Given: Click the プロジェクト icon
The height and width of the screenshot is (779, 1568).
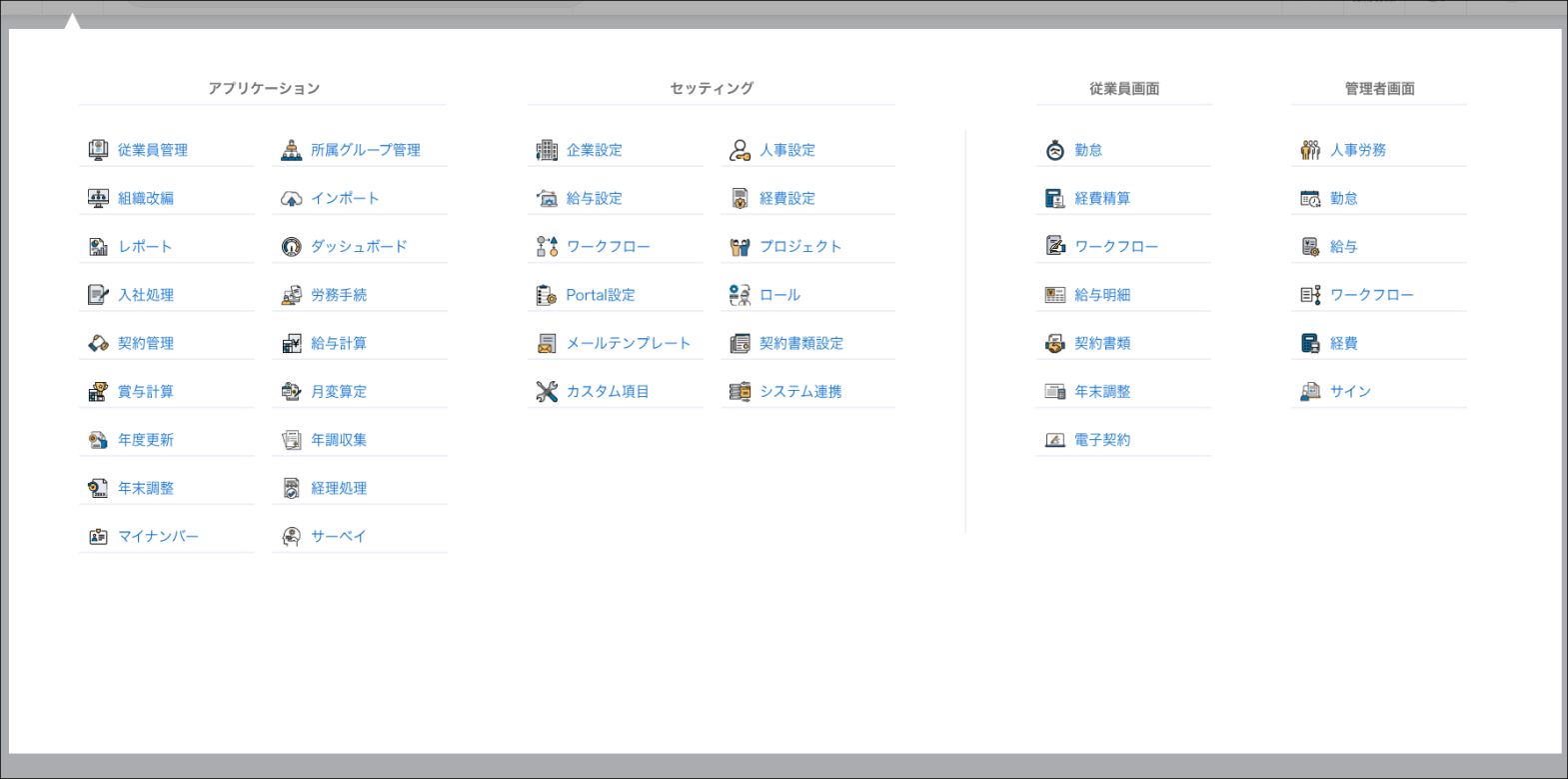Looking at the screenshot, I should pos(740,247).
